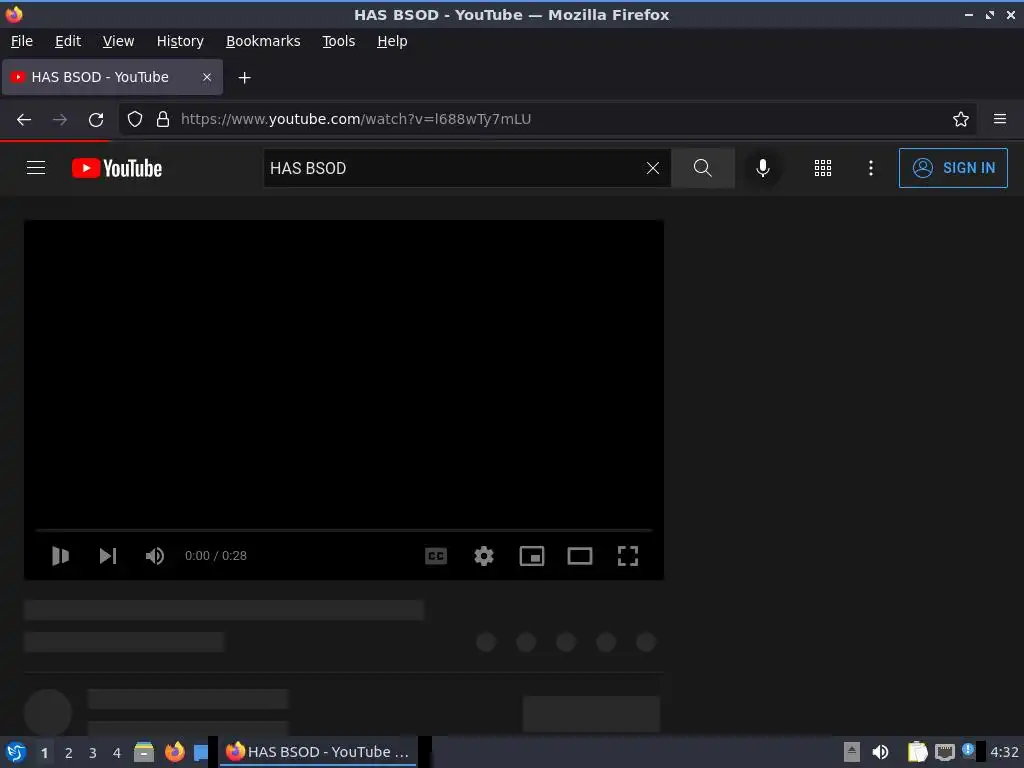Viewport: 1024px width, 768px height.
Task: Open the clipboard manager tray icon
Action: point(917,752)
